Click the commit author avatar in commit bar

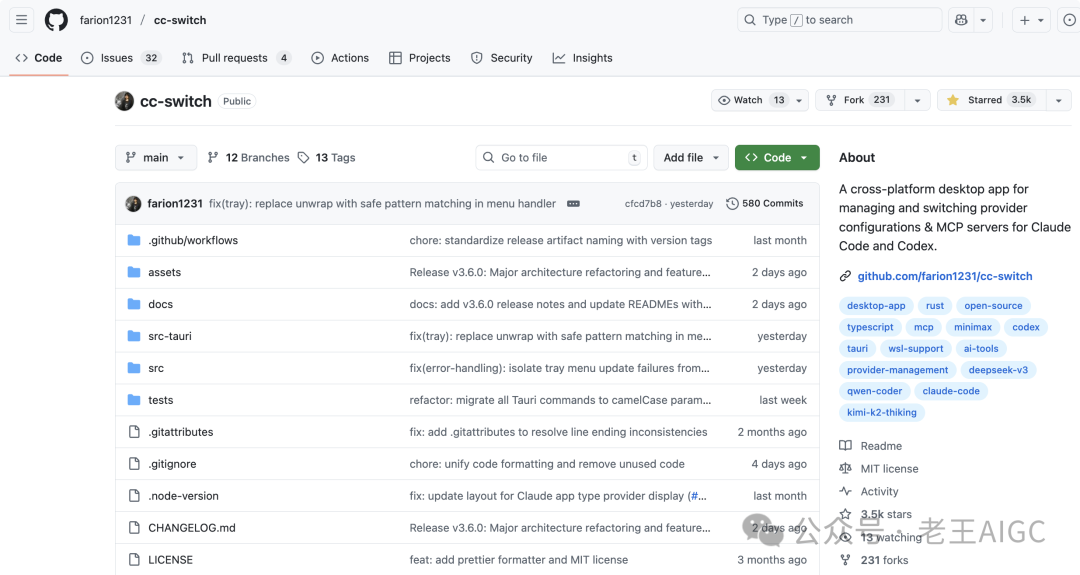[133, 204]
